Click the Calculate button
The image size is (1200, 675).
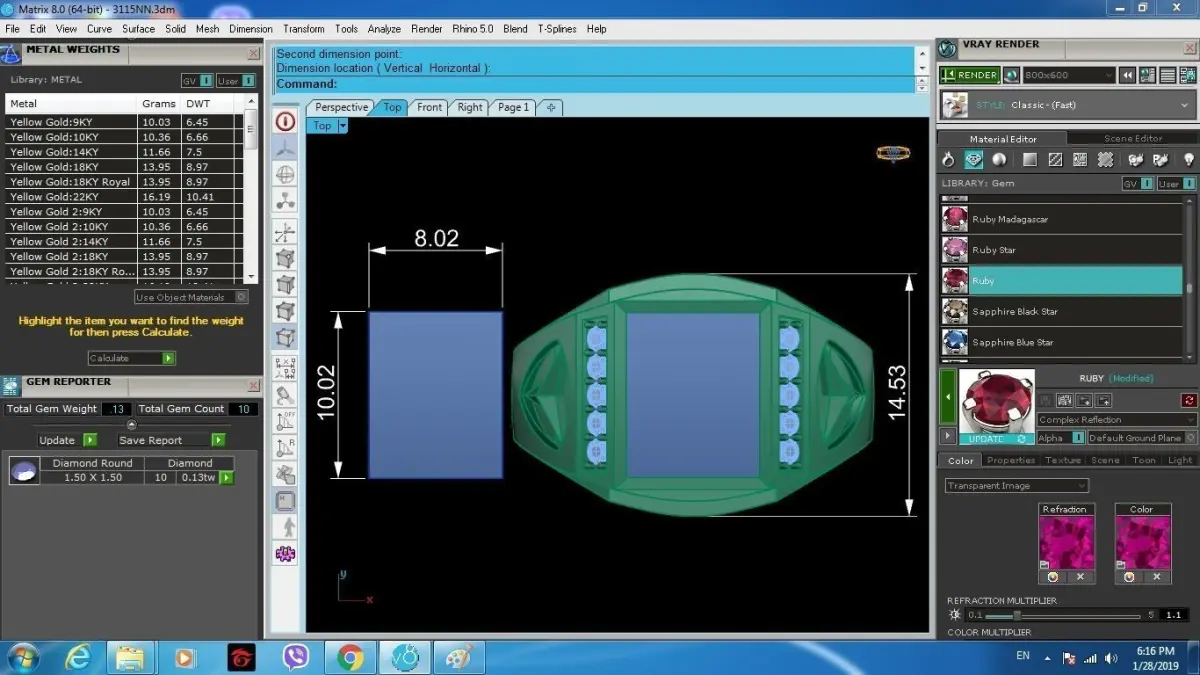[132, 358]
